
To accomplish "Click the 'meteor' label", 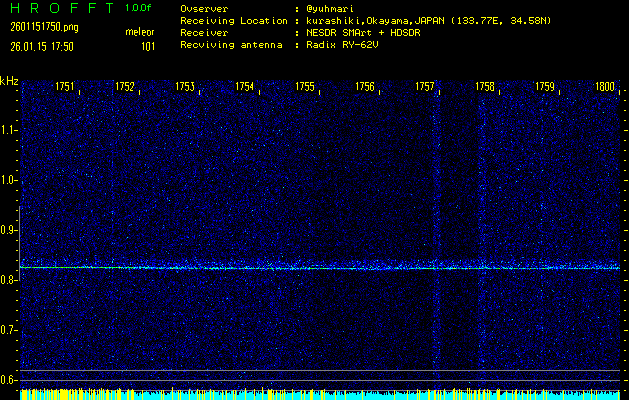I will (140, 32).
